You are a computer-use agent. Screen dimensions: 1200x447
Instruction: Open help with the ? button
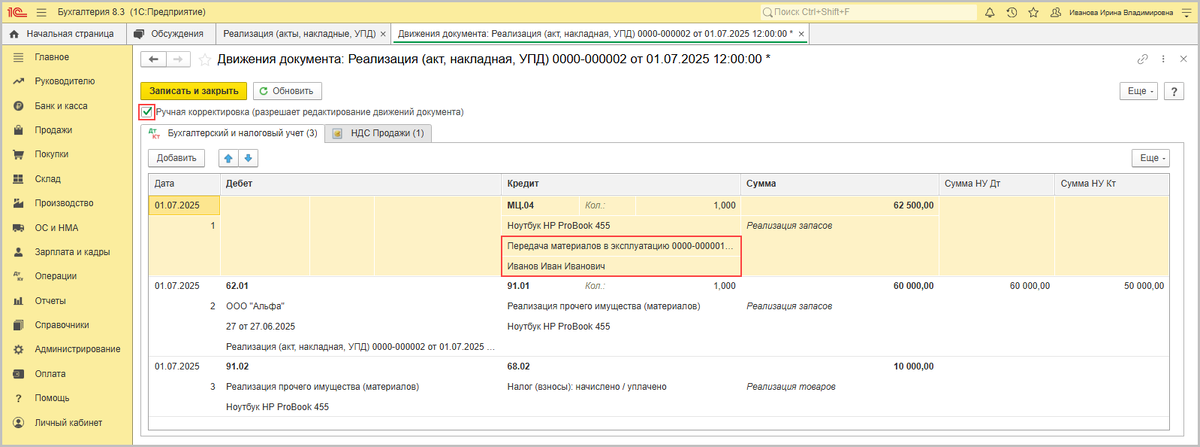[x=1175, y=91]
